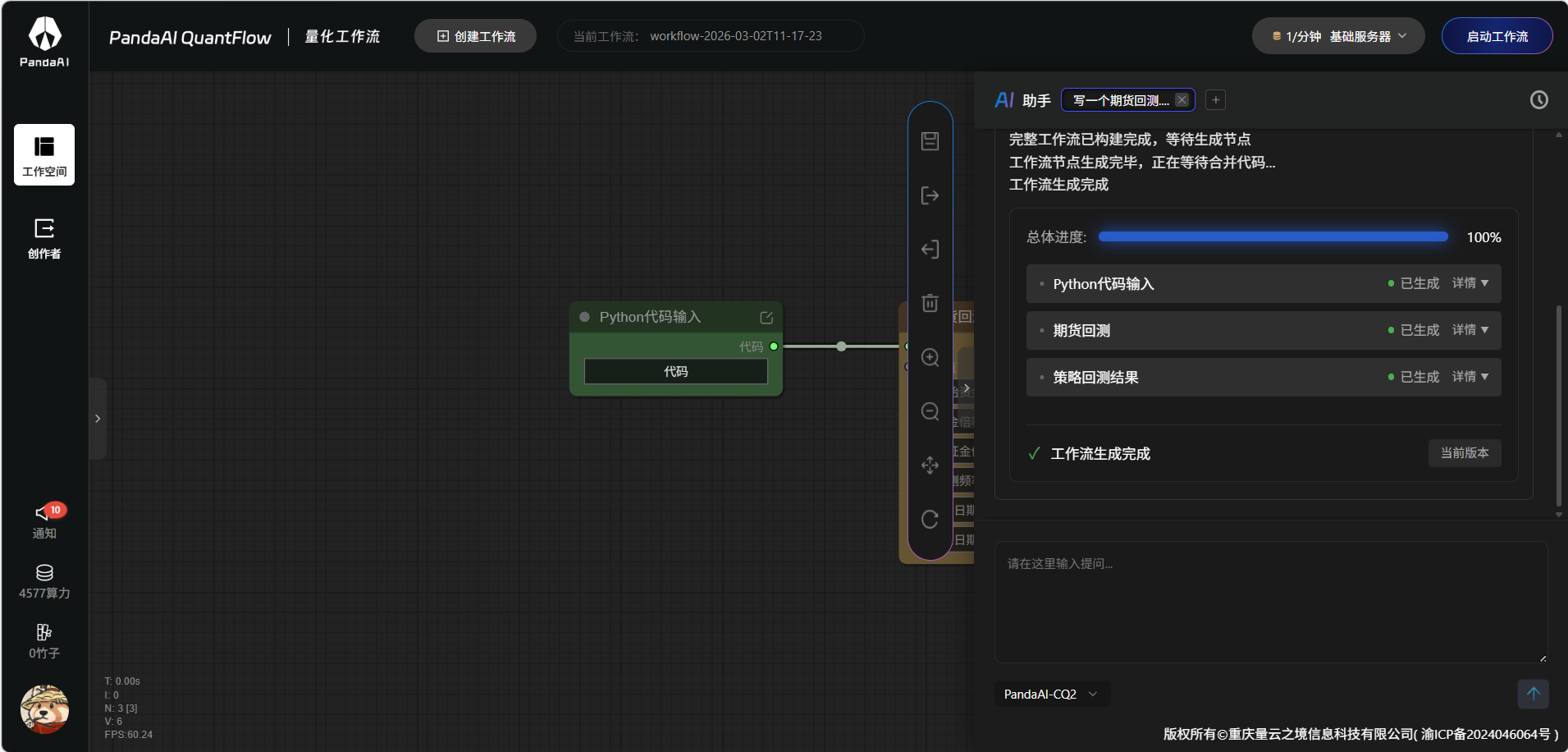Add a new AI chat tab
The image size is (1568, 752).
[1216, 100]
